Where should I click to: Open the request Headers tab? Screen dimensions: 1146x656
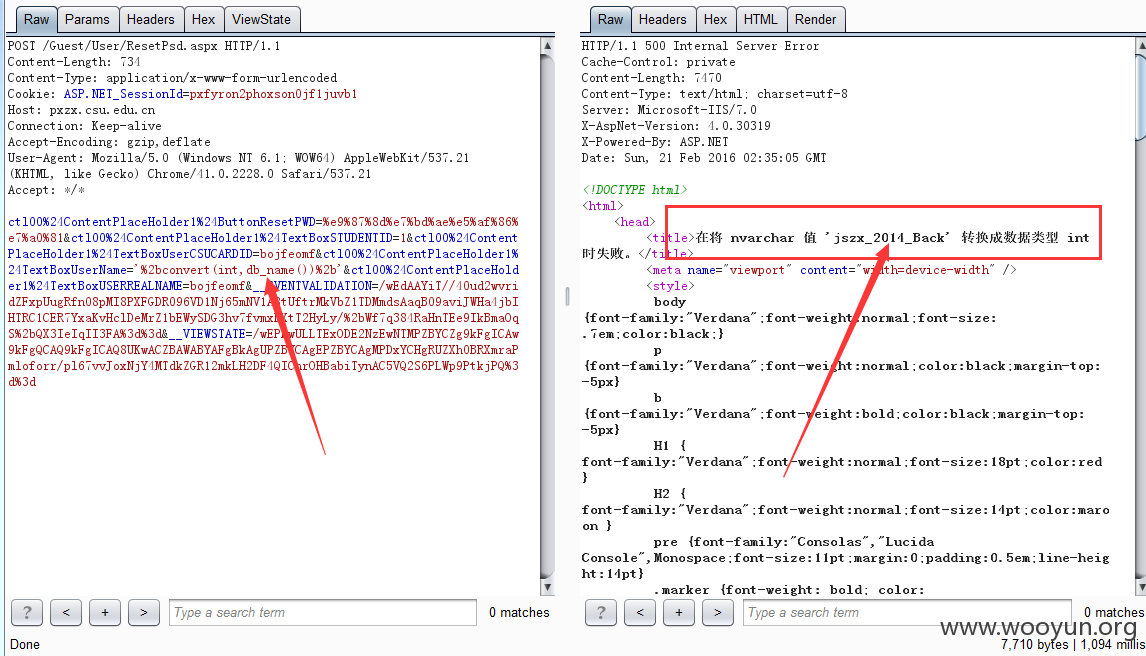[151, 20]
